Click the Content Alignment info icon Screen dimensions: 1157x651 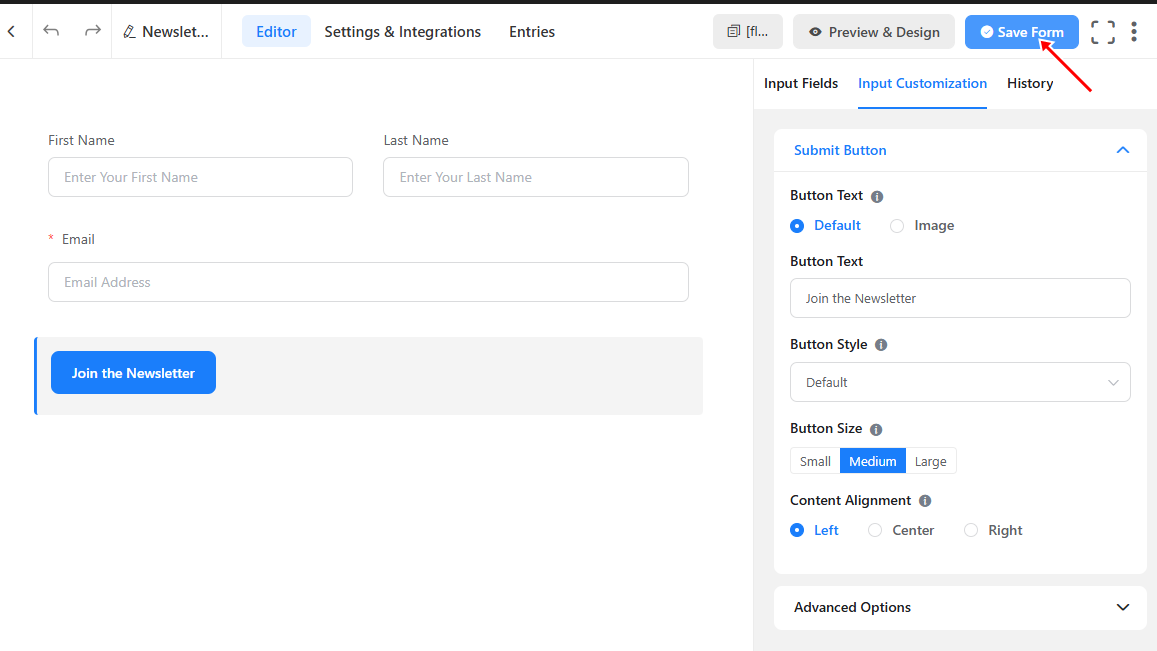click(925, 500)
